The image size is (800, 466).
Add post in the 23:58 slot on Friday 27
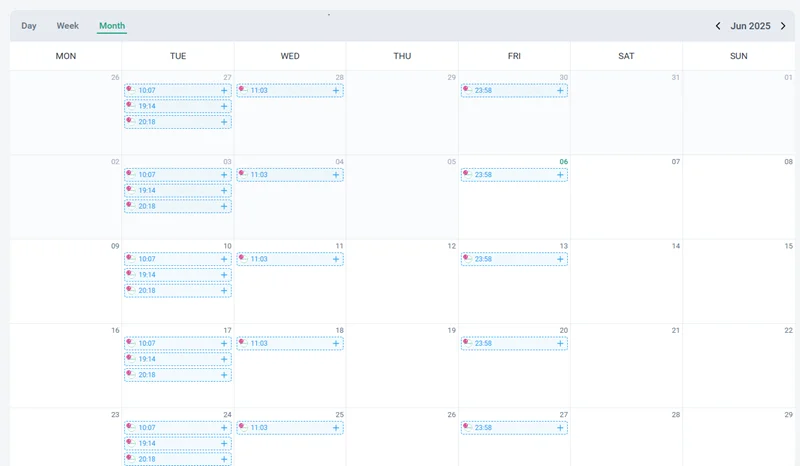tap(560, 428)
